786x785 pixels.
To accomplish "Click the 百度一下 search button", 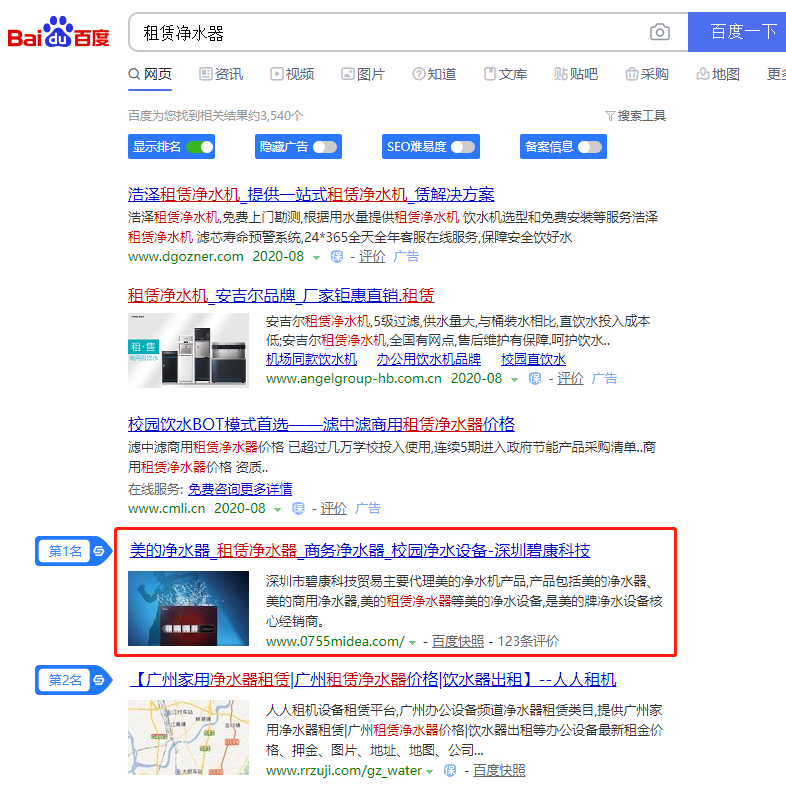I will 737,32.
